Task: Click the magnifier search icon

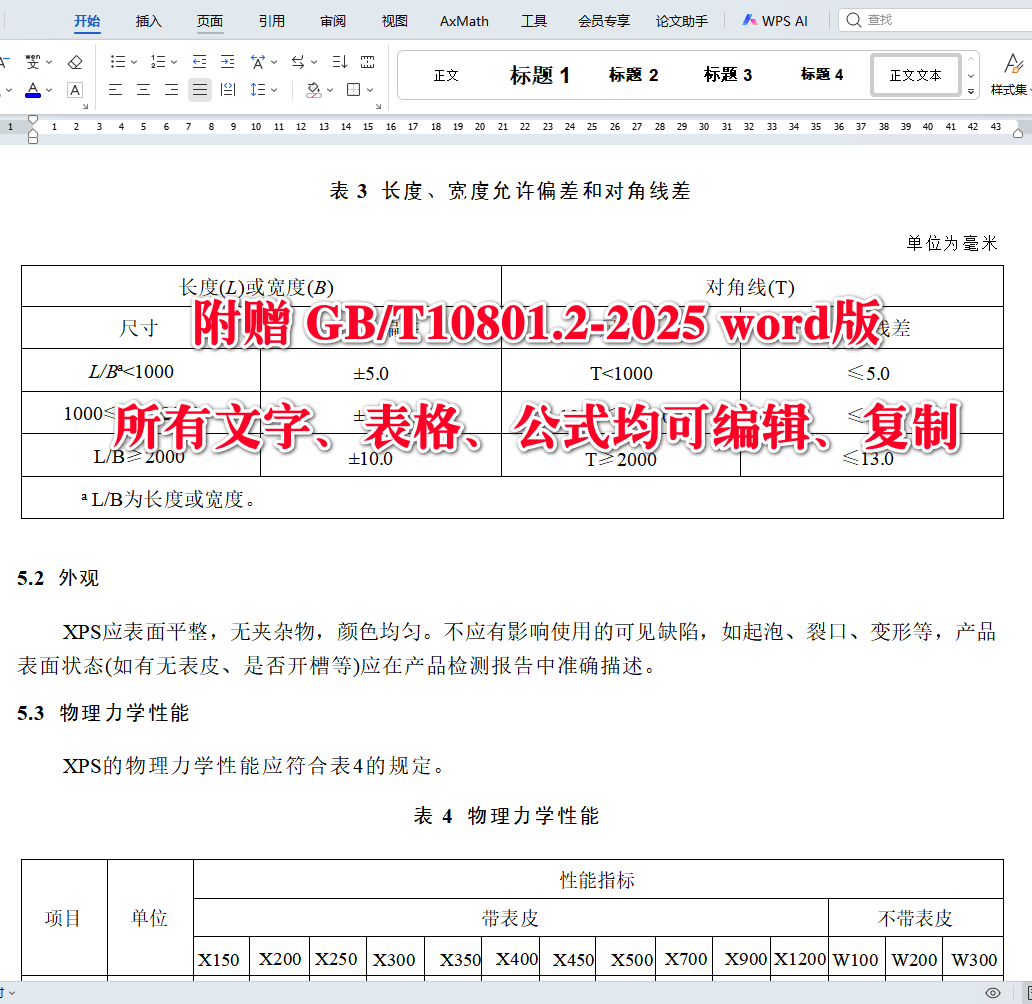Action: coord(854,20)
